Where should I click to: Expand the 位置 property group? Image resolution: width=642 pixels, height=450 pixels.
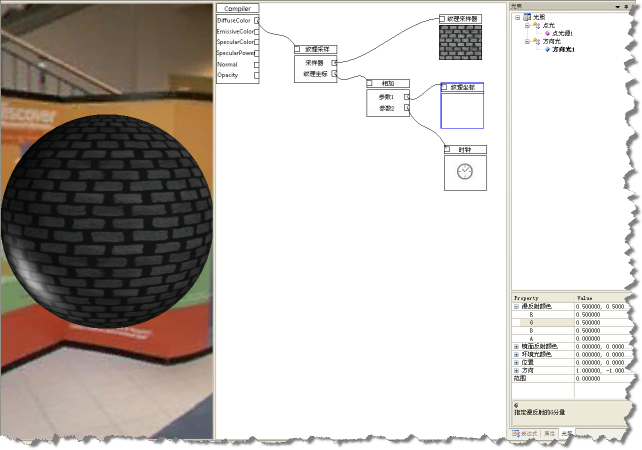[x=516, y=362]
